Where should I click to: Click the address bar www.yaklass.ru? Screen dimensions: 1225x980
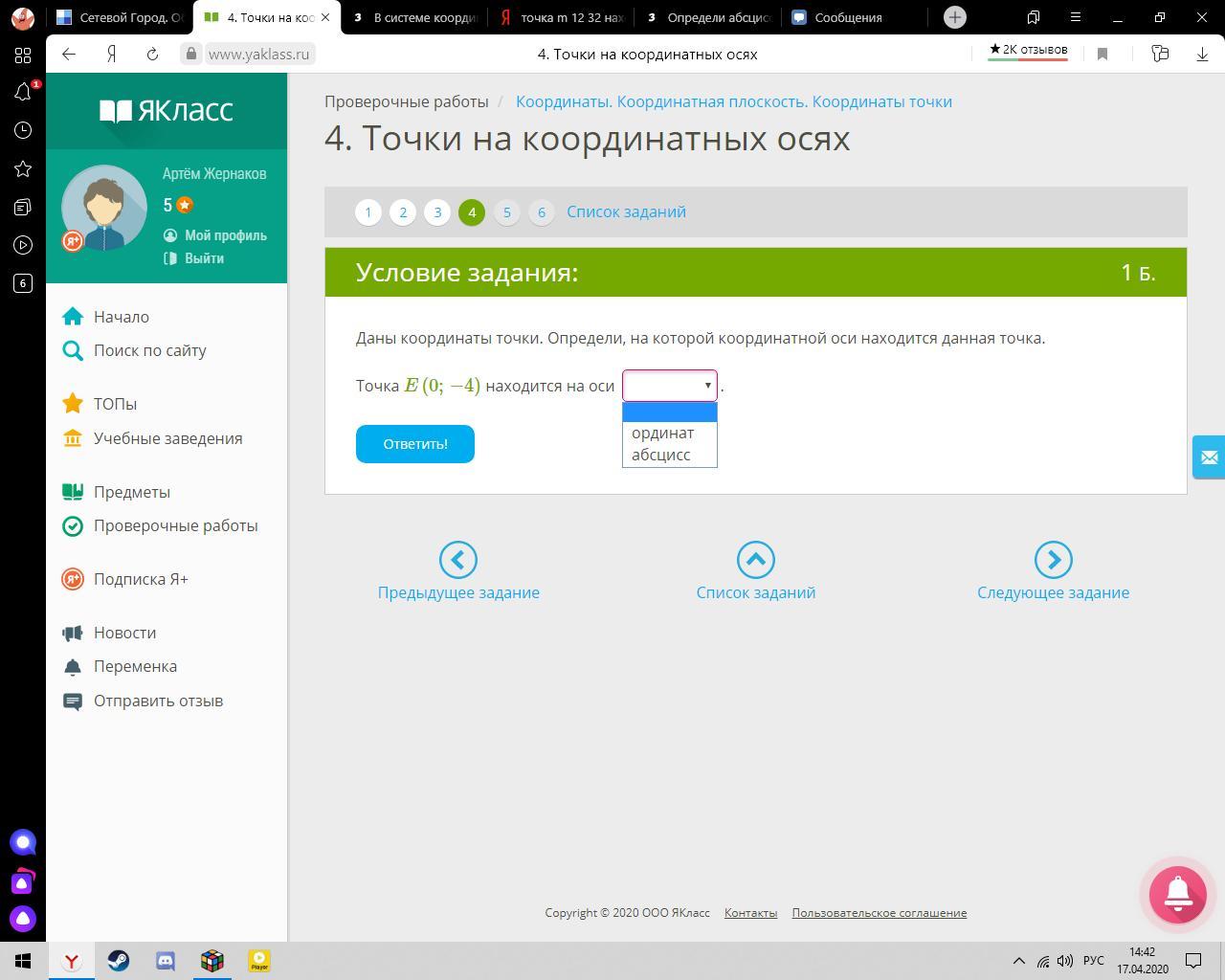click(258, 55)
